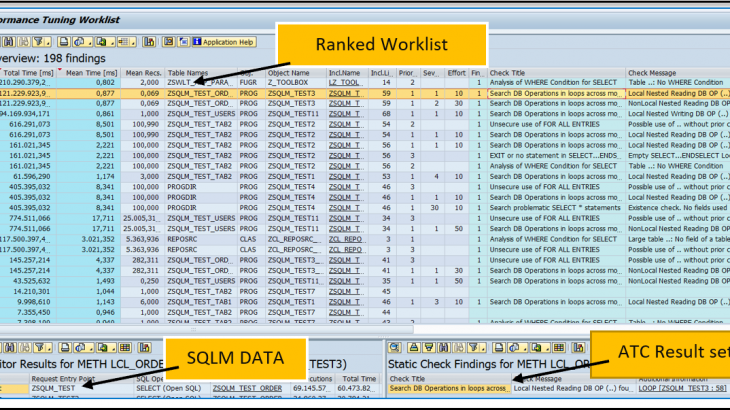Open the Export dropdown arrow in worklist toolbar

tap(112, 43)
